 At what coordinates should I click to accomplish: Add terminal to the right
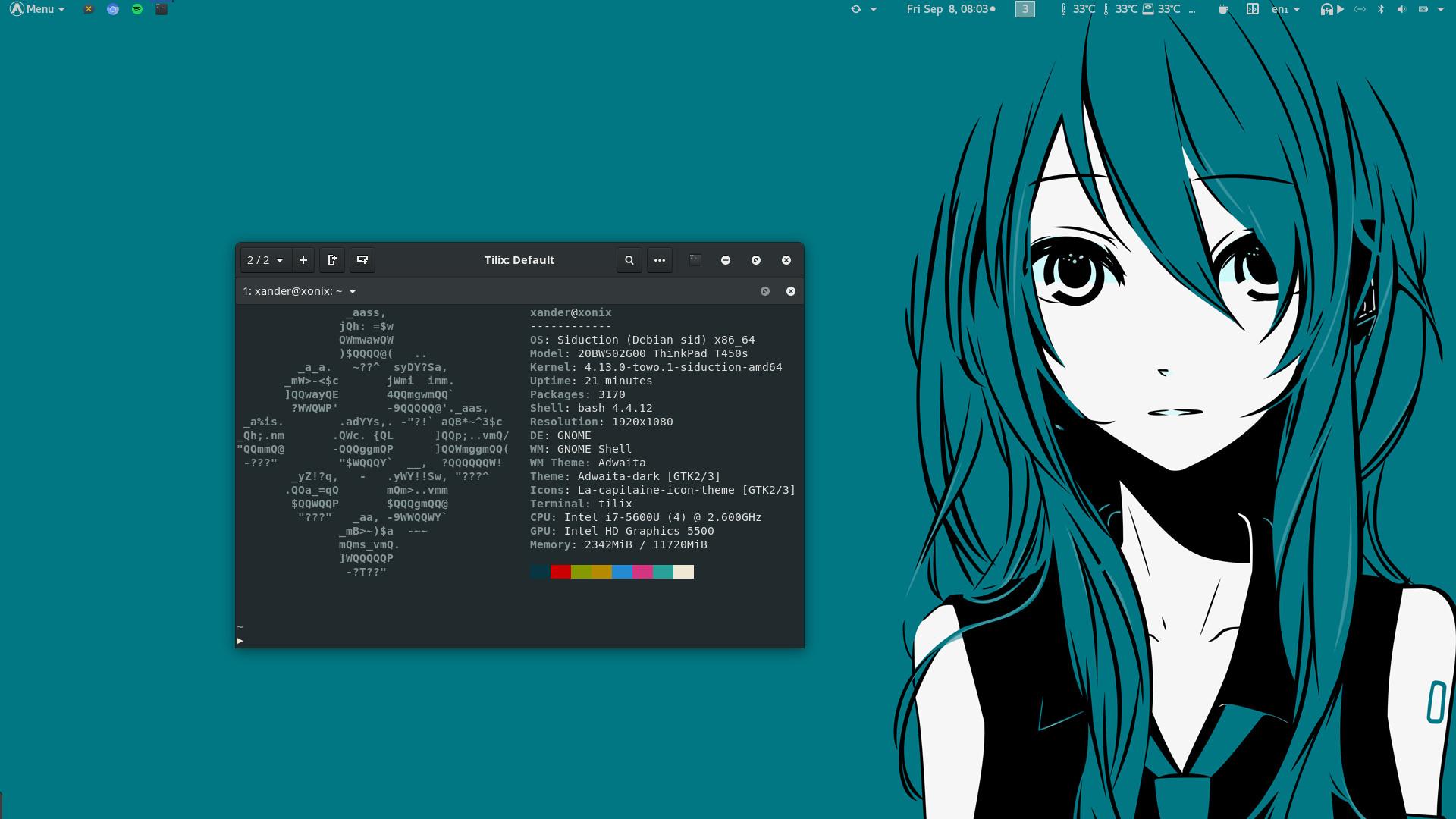point(332,260)
